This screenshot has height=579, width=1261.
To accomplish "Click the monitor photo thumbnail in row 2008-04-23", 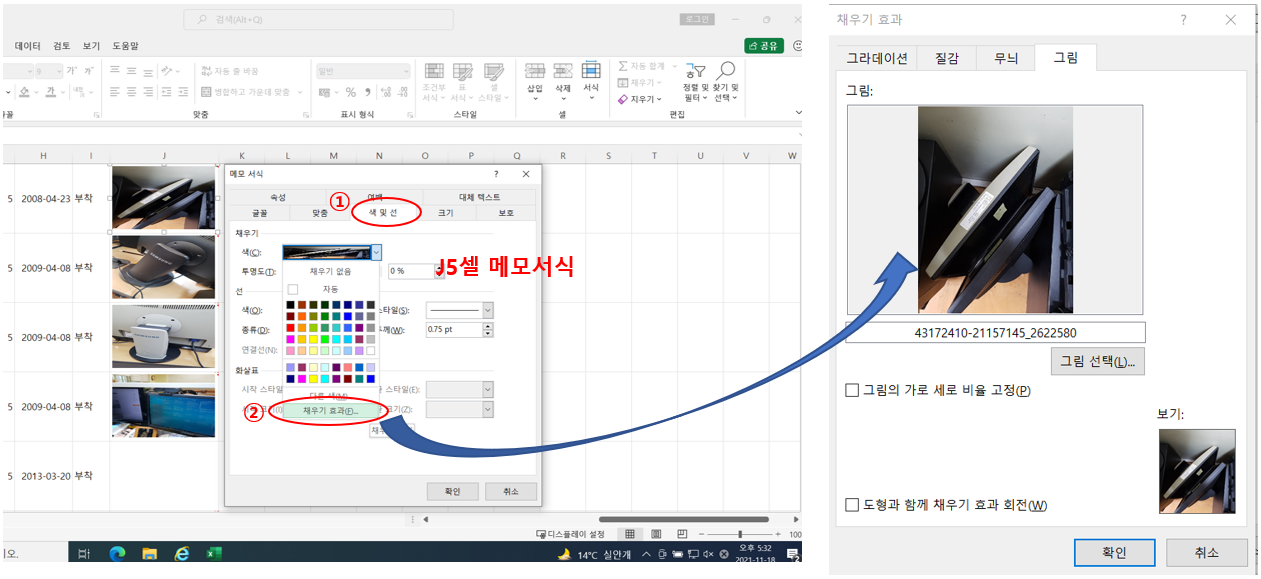I will [x=163, y=198].
